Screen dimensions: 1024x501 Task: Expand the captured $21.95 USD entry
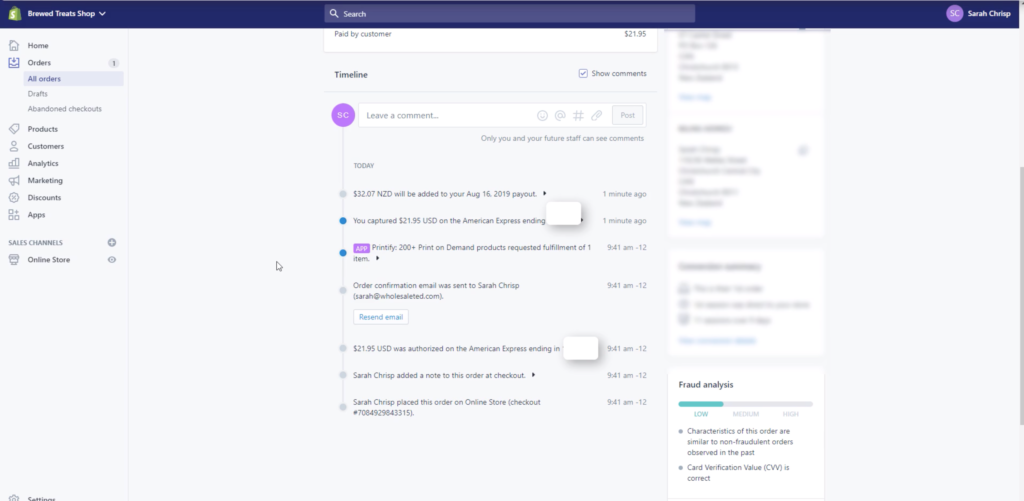pyautogui.click(x=581, y=220)
